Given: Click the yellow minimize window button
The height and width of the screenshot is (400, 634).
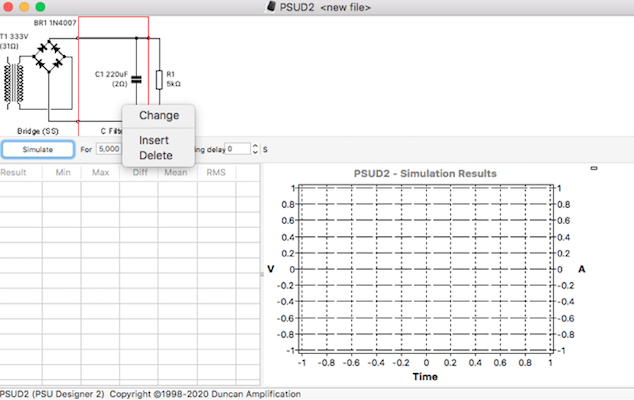Looking at the screenshot, I should pyautogui.click(x=24, y=7).
